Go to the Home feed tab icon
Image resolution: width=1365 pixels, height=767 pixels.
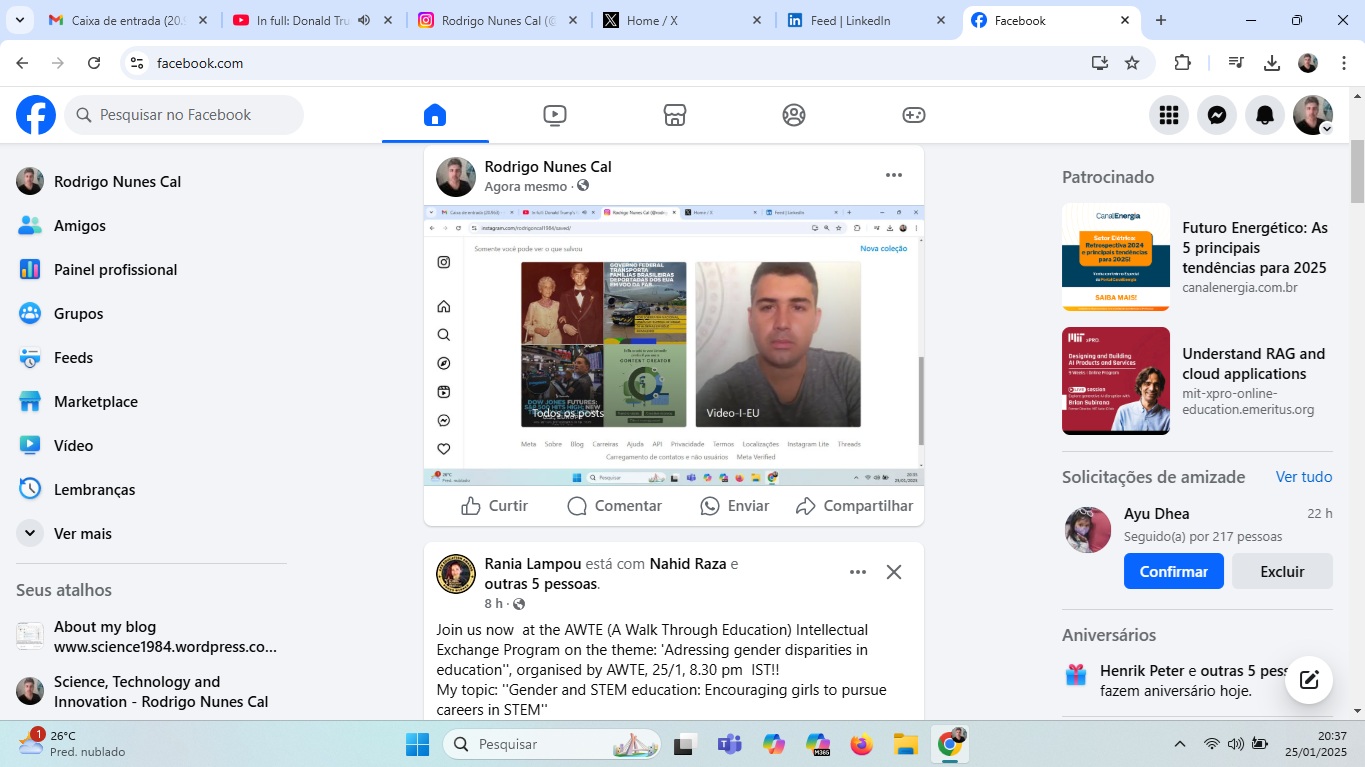pos(434,115)
